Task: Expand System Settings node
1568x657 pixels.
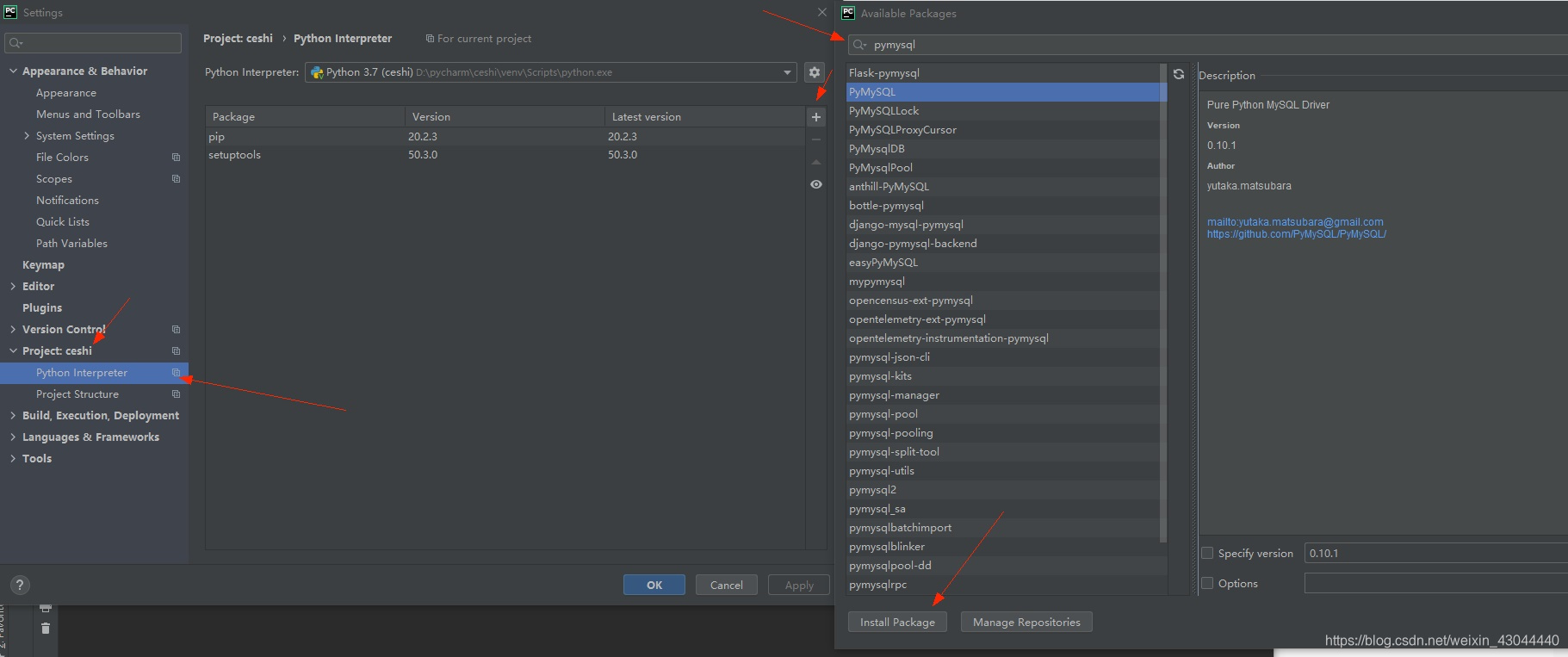Action: [27, 136]
